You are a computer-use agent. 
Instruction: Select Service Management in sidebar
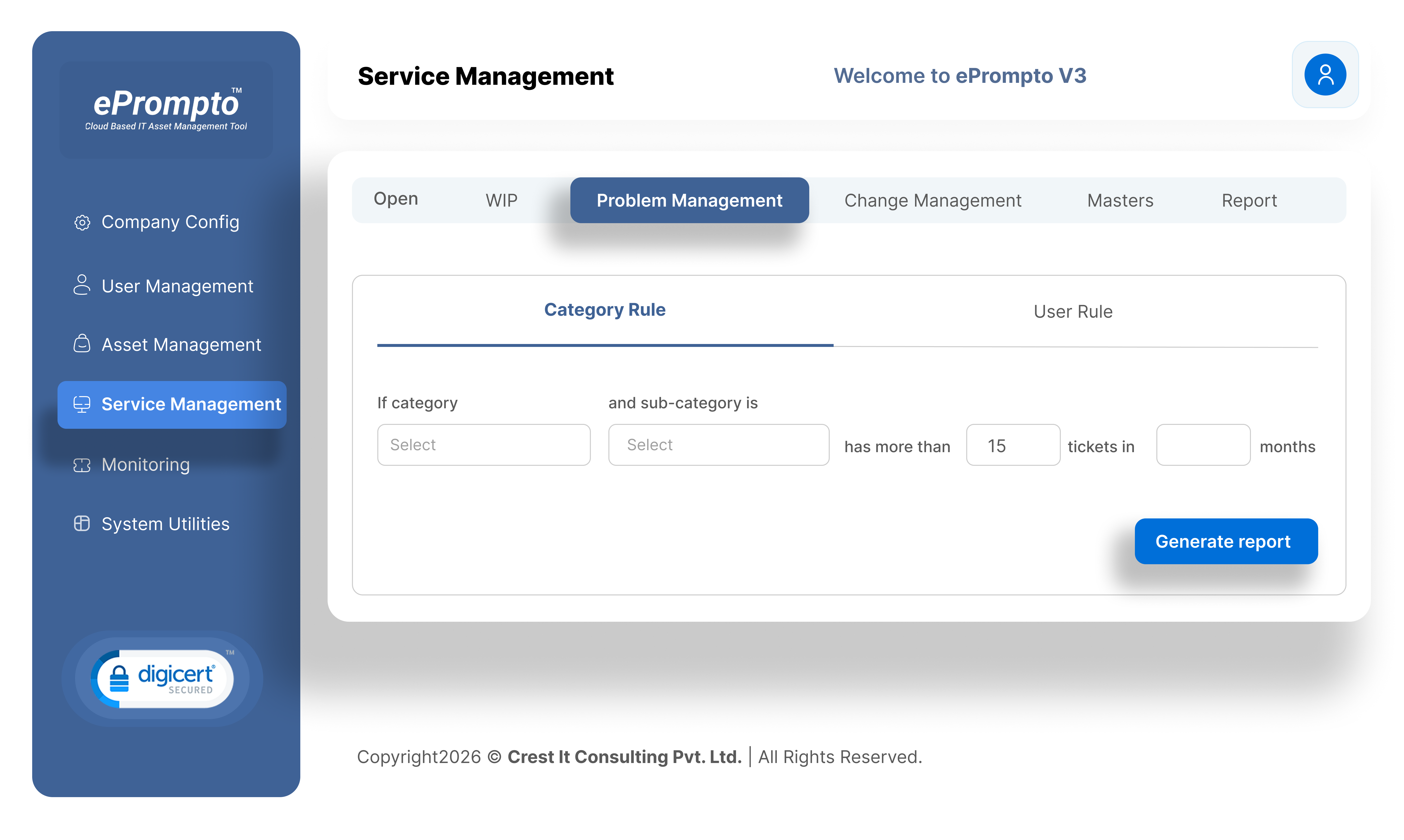(x=172, y=404)
